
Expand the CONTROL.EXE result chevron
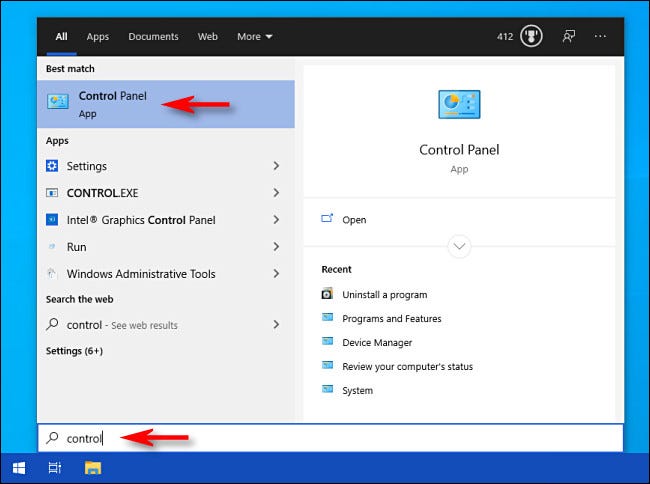(276, 193)
